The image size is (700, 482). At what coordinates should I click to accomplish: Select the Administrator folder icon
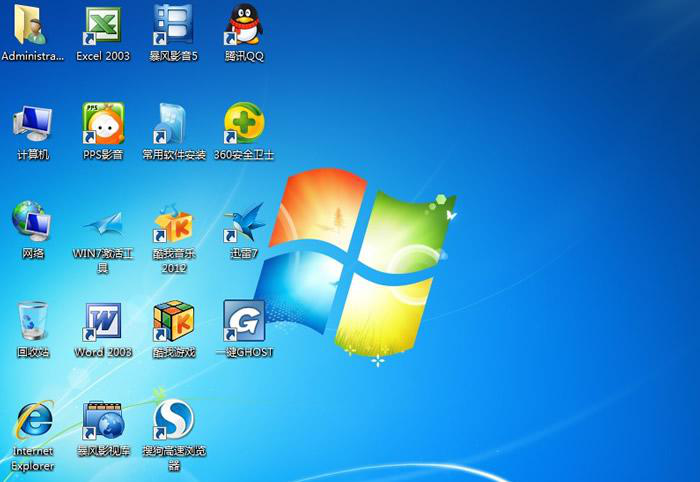click(x=31, y=24)
